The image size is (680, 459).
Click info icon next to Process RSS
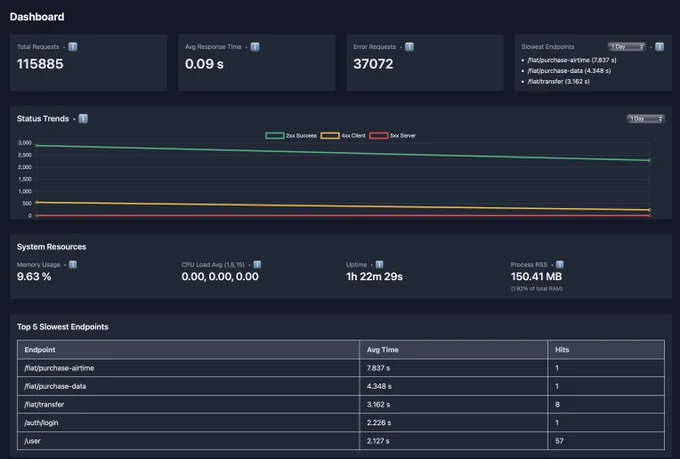point(560,265)
